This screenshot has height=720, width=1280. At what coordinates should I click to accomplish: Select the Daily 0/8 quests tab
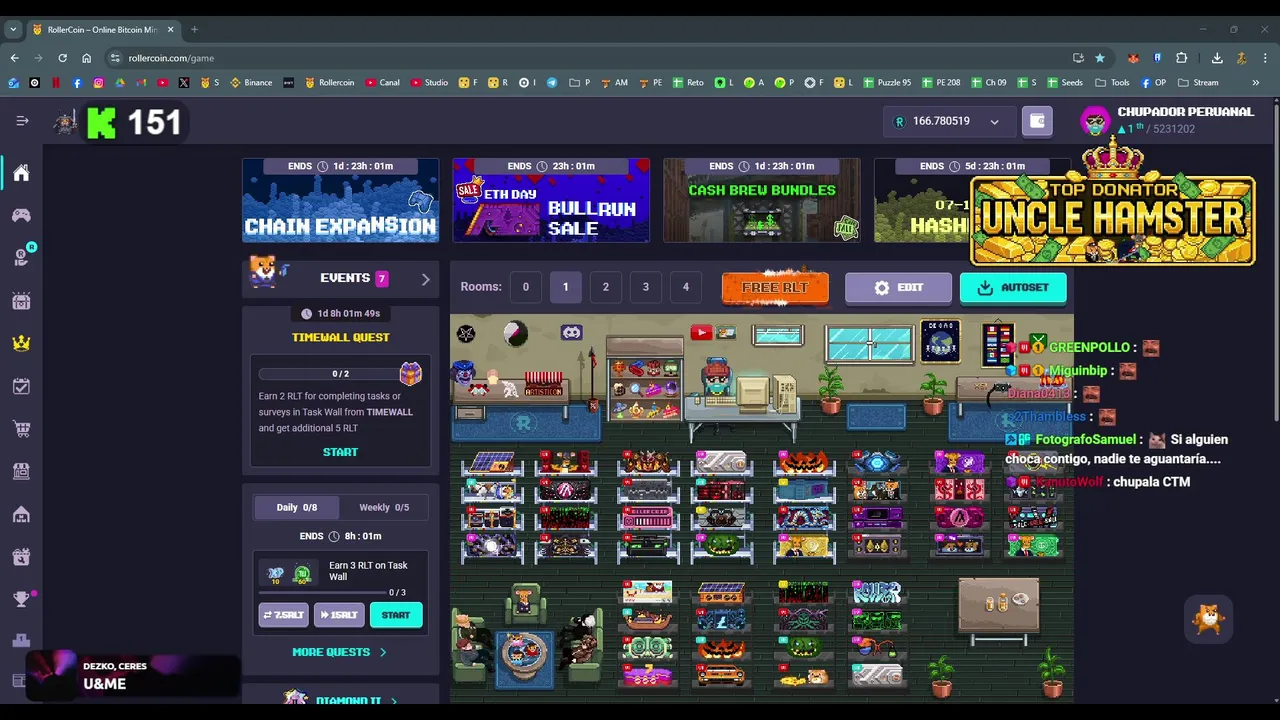[x=296, y=507]
